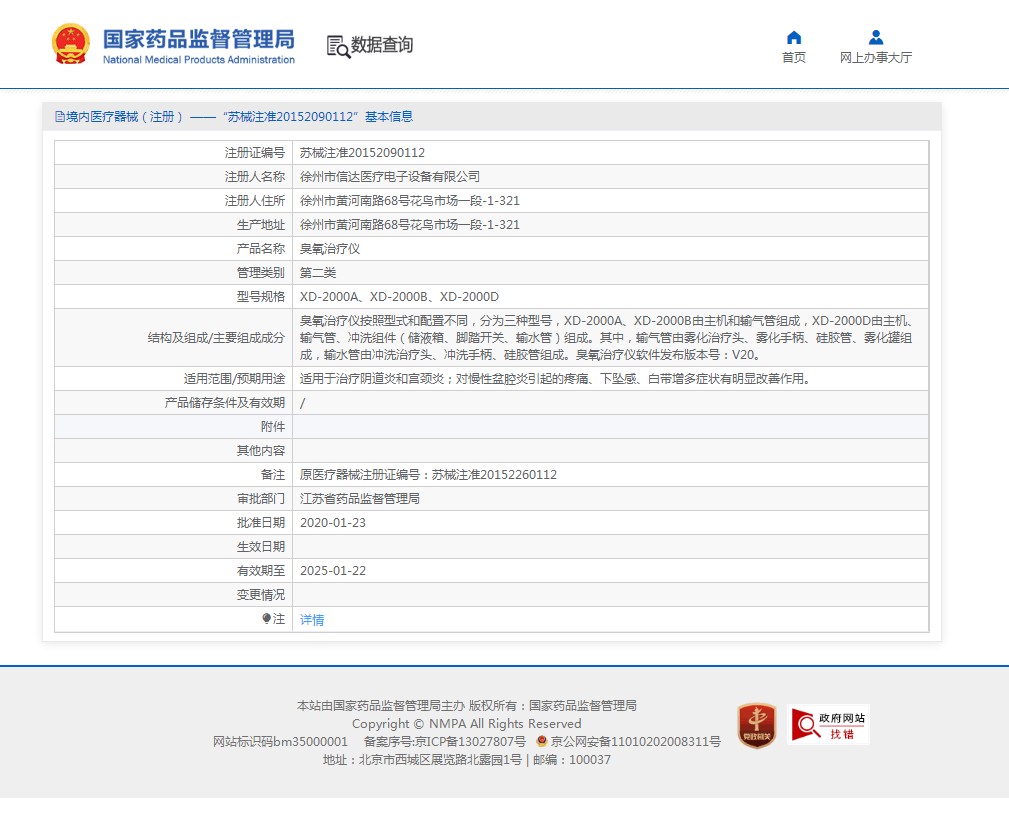Click the national emblem logo

pos(70,45)
